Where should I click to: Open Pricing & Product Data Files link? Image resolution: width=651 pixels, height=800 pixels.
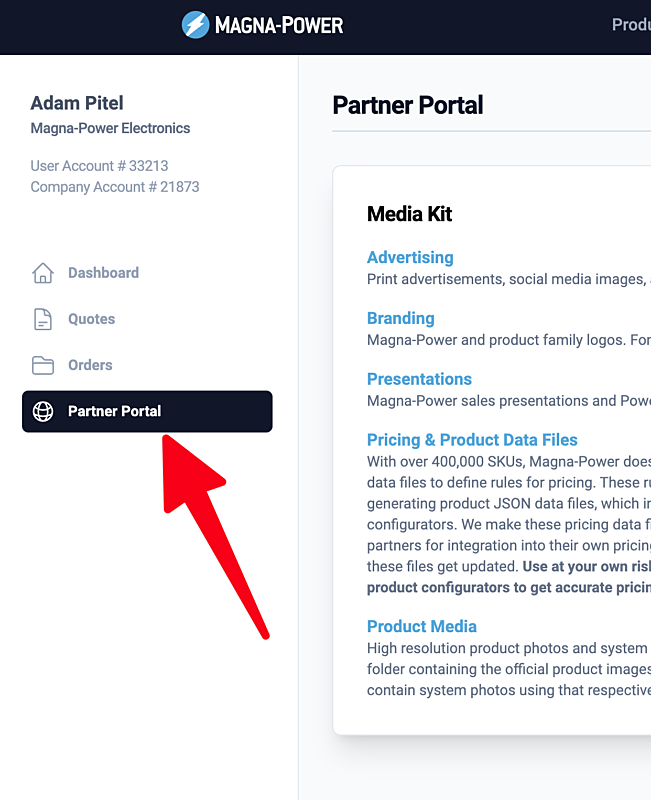tap(472, 440)
